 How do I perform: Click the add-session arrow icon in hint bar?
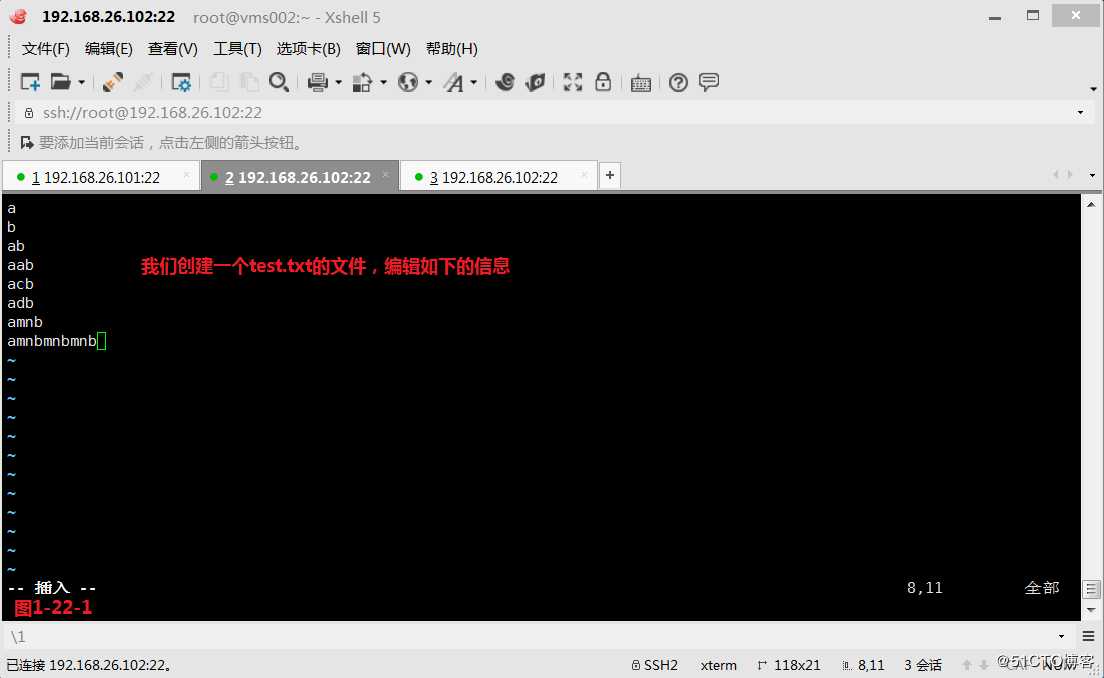27,143
